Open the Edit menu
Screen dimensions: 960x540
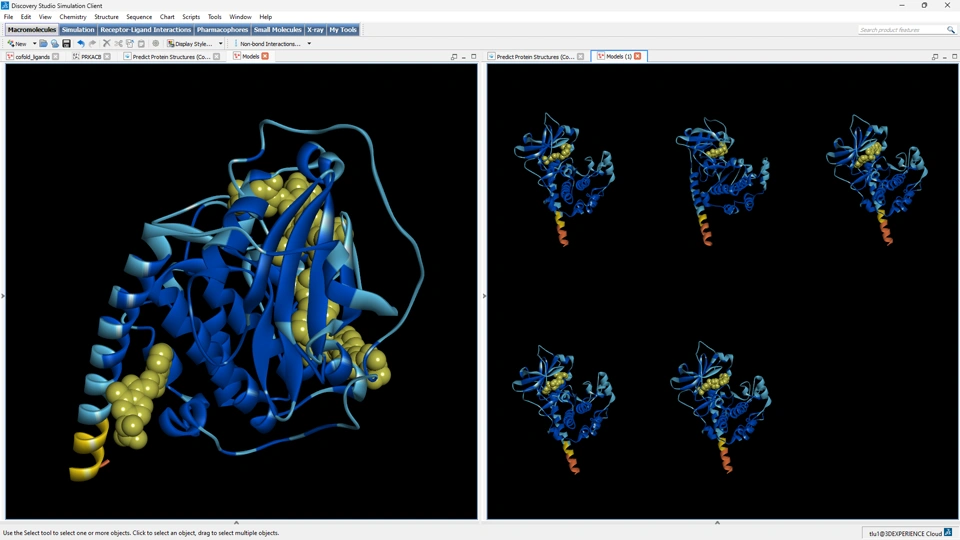(x=26, y=17)
